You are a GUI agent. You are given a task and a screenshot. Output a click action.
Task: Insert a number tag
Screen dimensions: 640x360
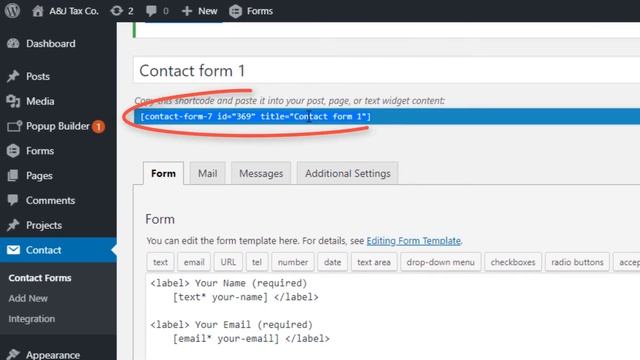tap(293, 262)
